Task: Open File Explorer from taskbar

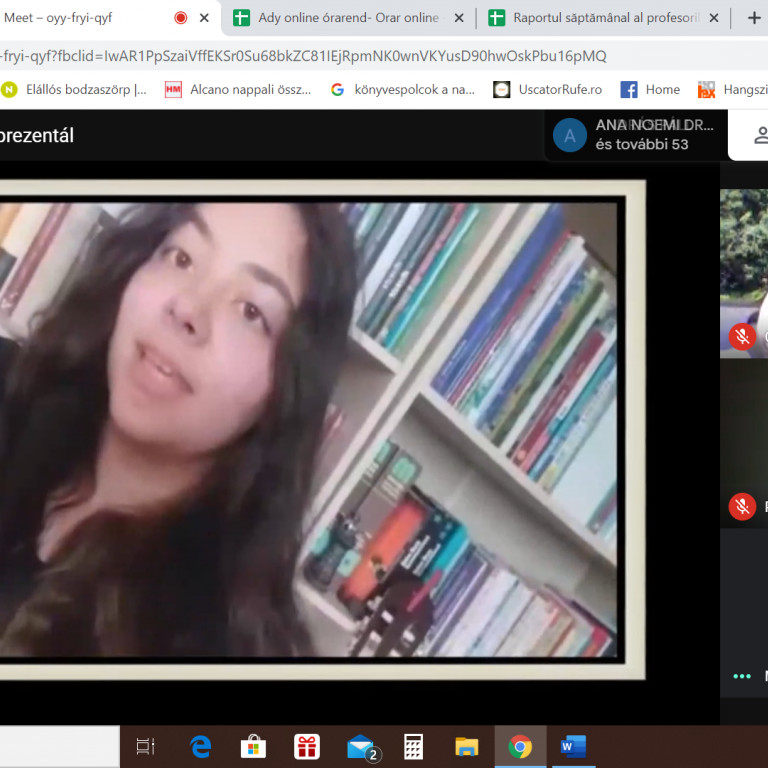Action: point(466,746)
